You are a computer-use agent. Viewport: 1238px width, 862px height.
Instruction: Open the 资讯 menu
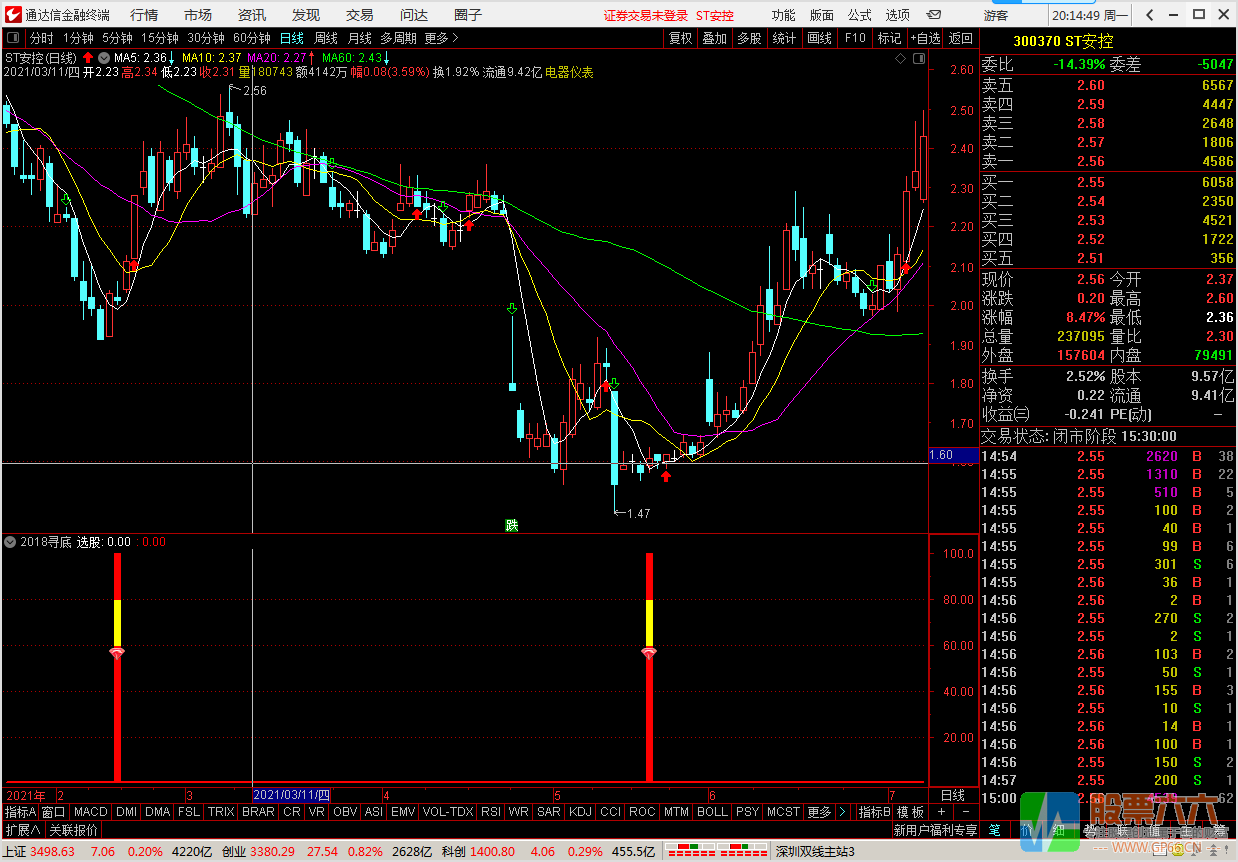click(252, 15)
